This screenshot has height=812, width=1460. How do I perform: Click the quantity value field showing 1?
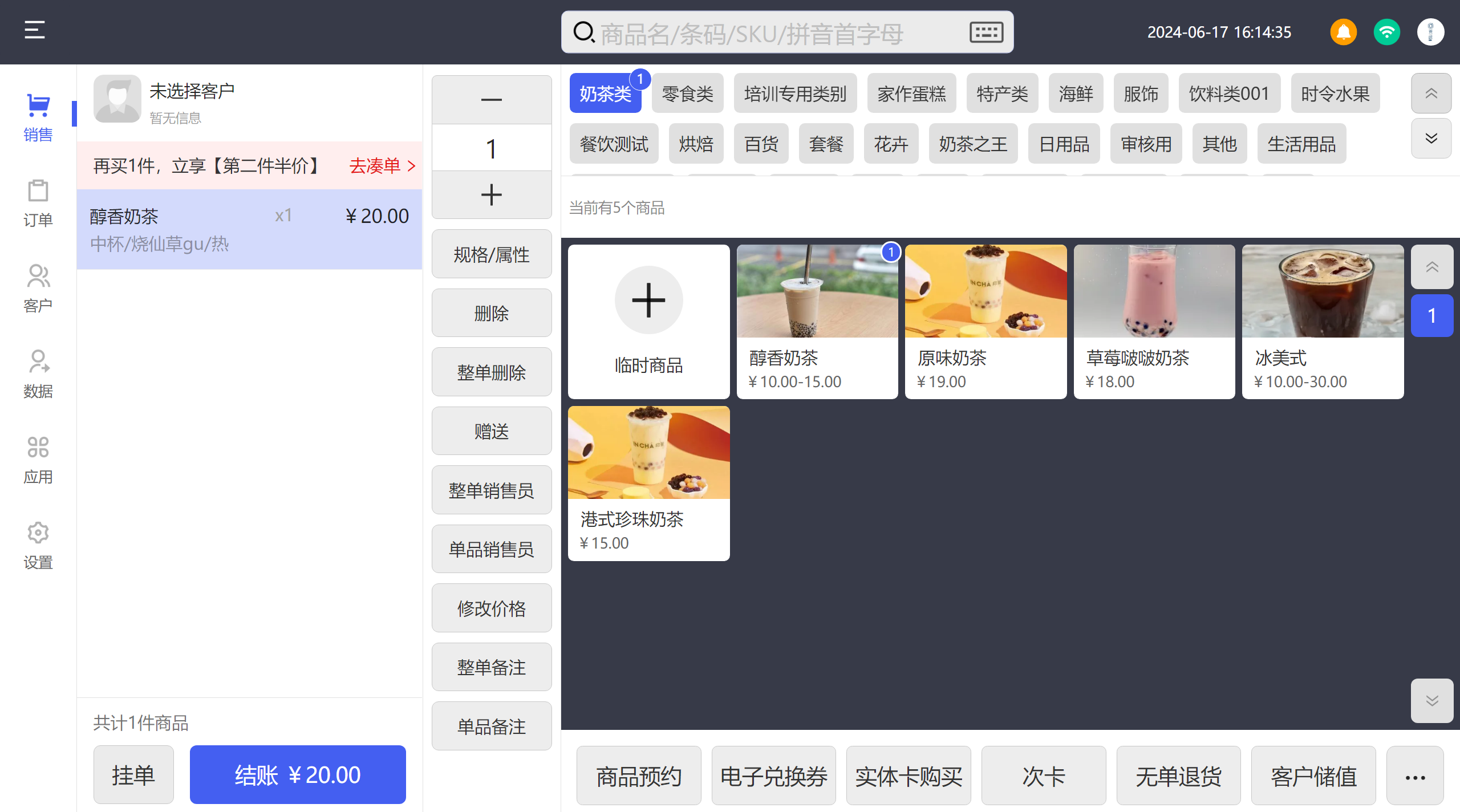[492, 148]
